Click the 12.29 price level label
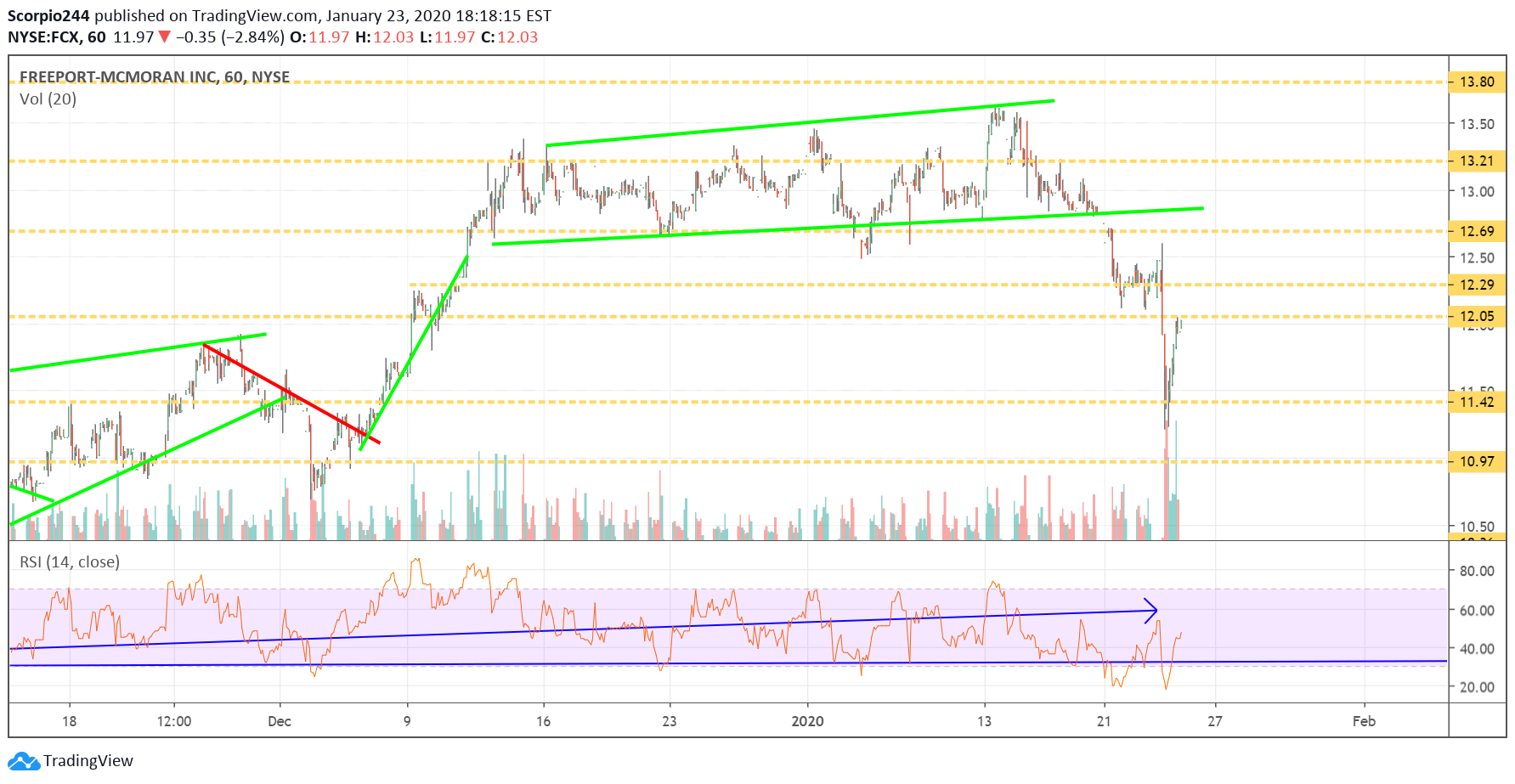Screen dimensions: 1515x784 pyautogui.click(x=1477, y=285)
